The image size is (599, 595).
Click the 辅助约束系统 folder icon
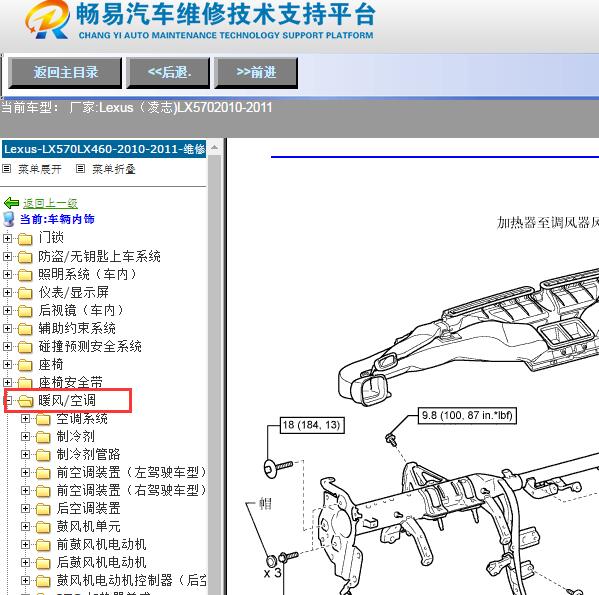(x=25, y=329)
